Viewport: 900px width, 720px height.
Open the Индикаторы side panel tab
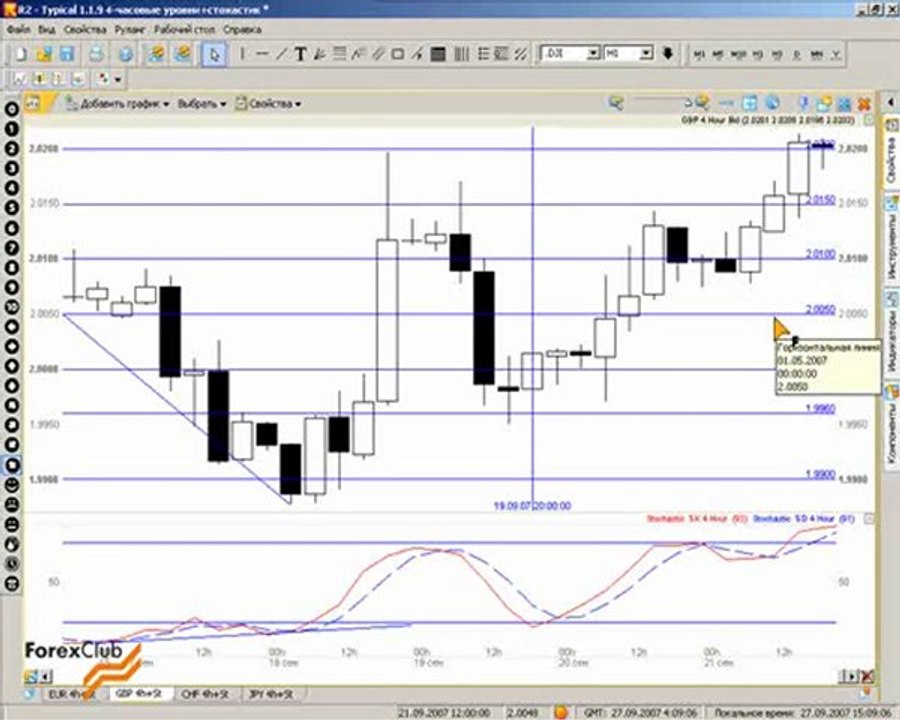891,332
